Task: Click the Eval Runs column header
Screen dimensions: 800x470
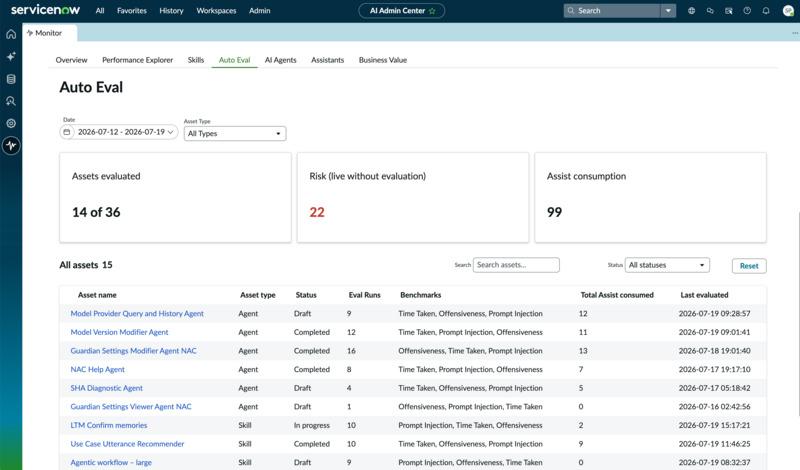Action: click(x=364, y=295)
